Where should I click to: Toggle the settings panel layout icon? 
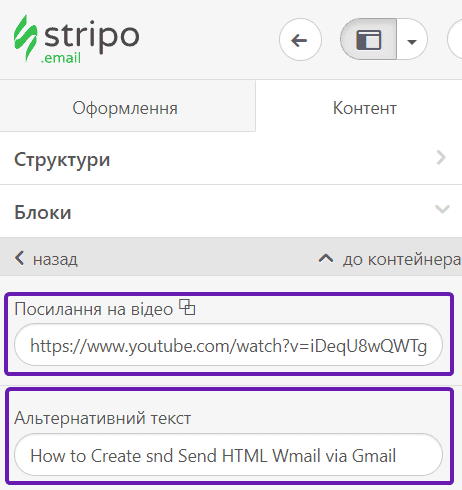tap(368, 40)
